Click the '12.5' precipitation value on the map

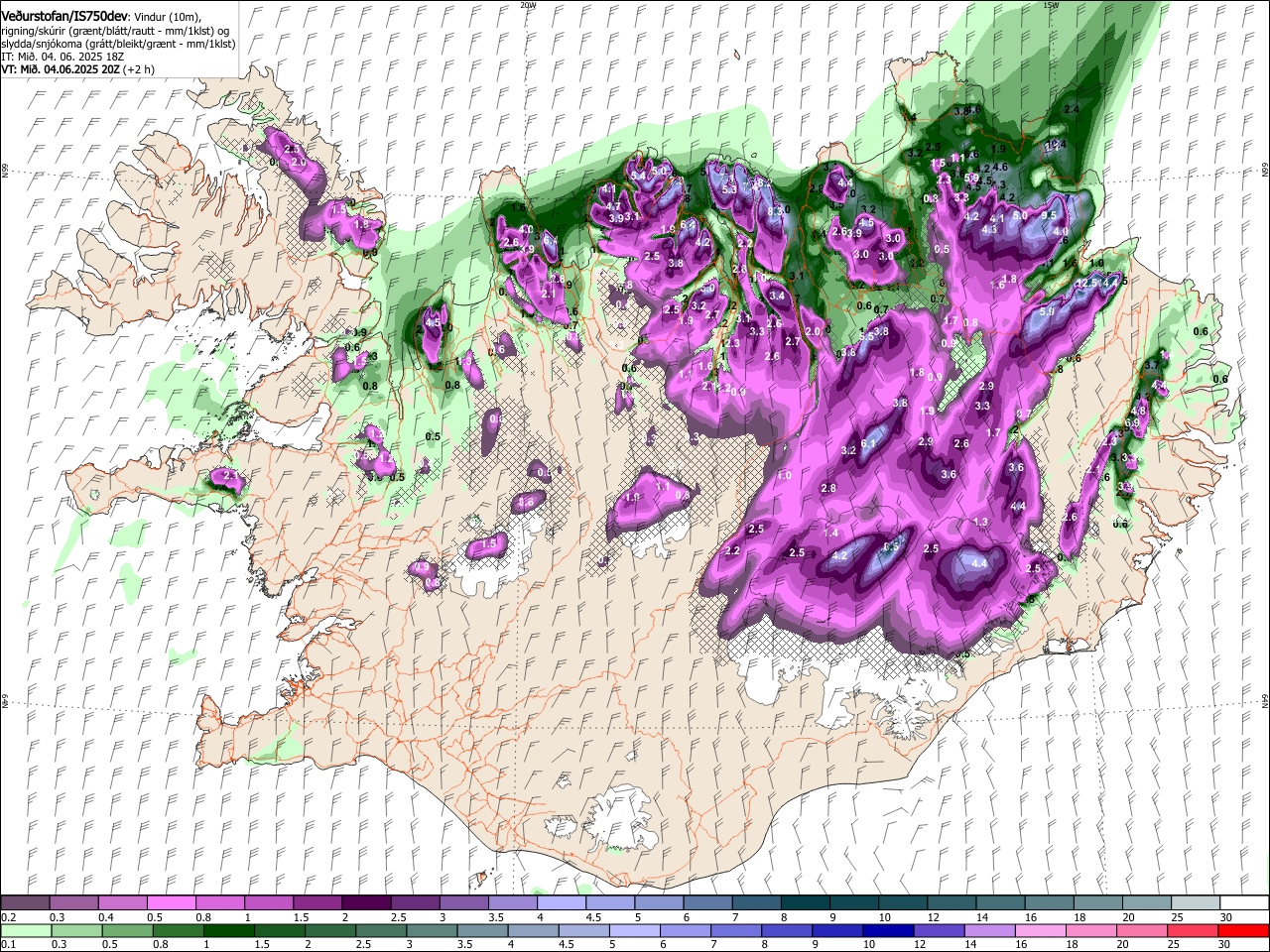pos(1087,284)
